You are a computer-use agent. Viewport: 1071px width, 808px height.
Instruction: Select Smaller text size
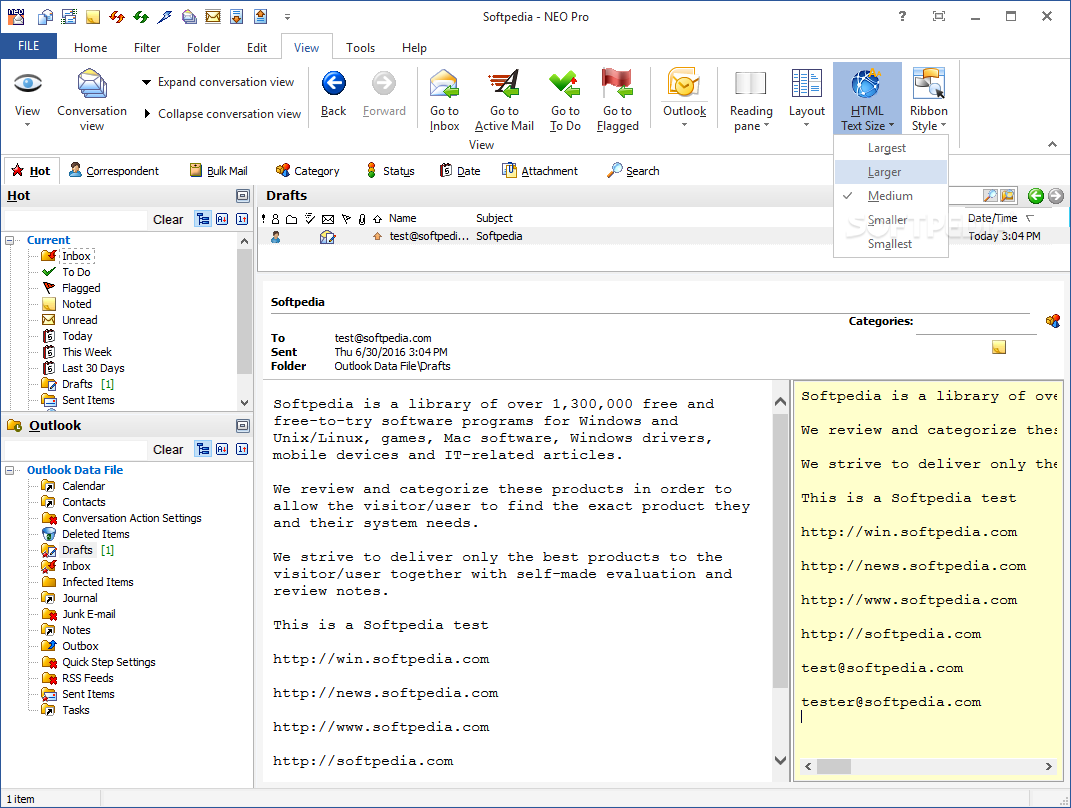click(891, 220)
